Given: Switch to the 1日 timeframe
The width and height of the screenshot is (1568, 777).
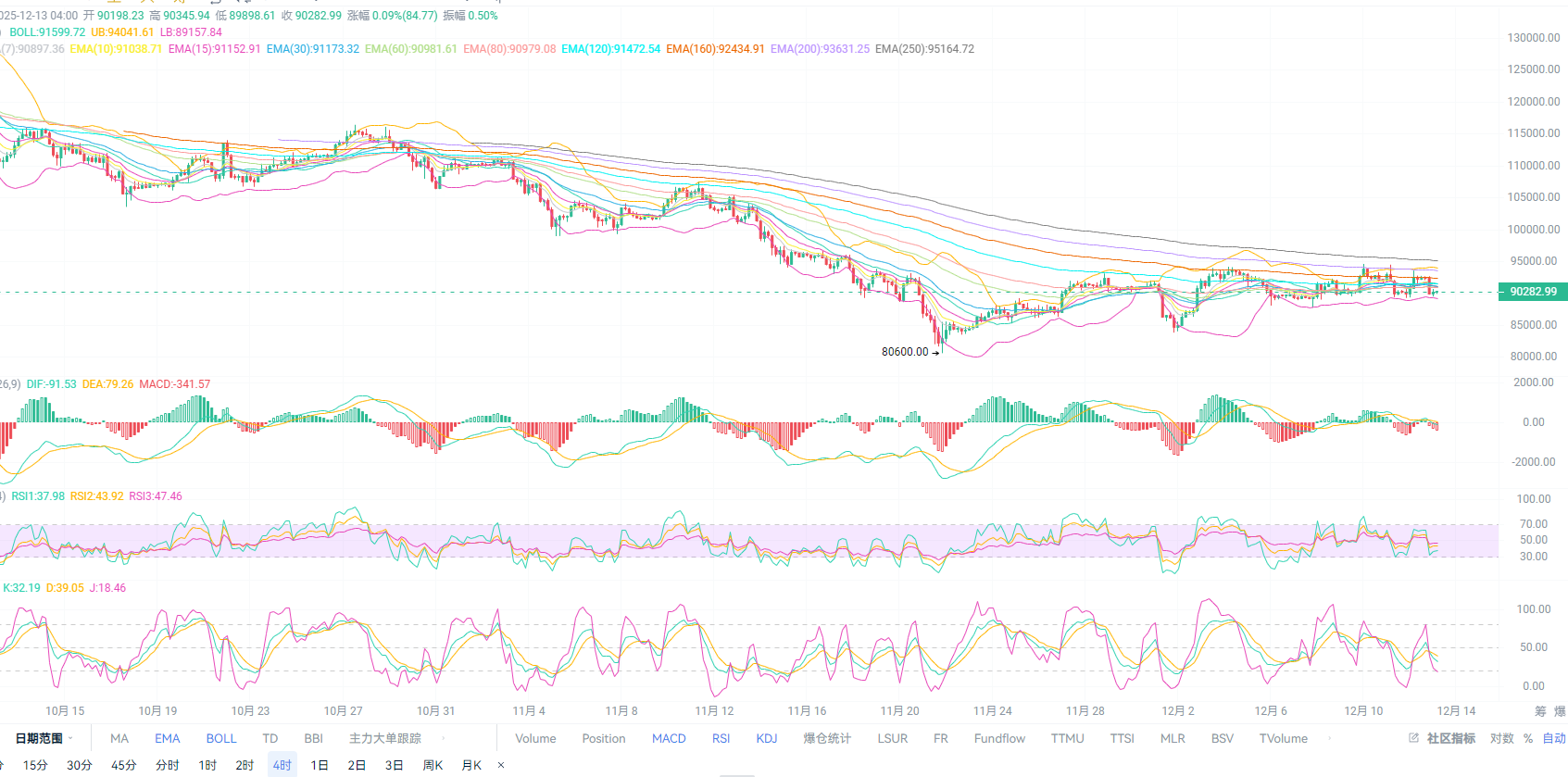Looking at the screenshot, I should click(x=320, y=765).
